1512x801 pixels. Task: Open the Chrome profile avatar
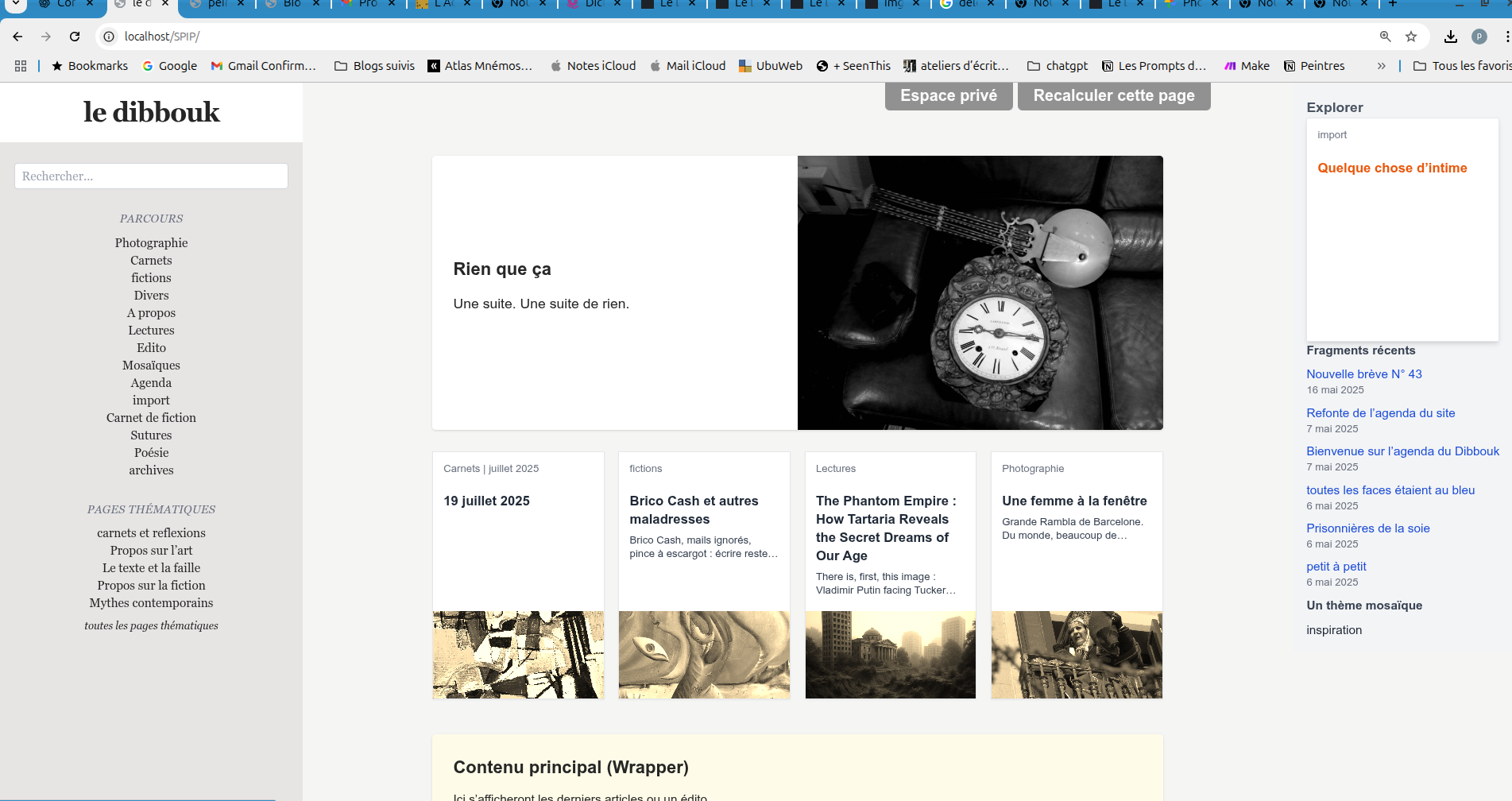click(x=1479, y=37)
